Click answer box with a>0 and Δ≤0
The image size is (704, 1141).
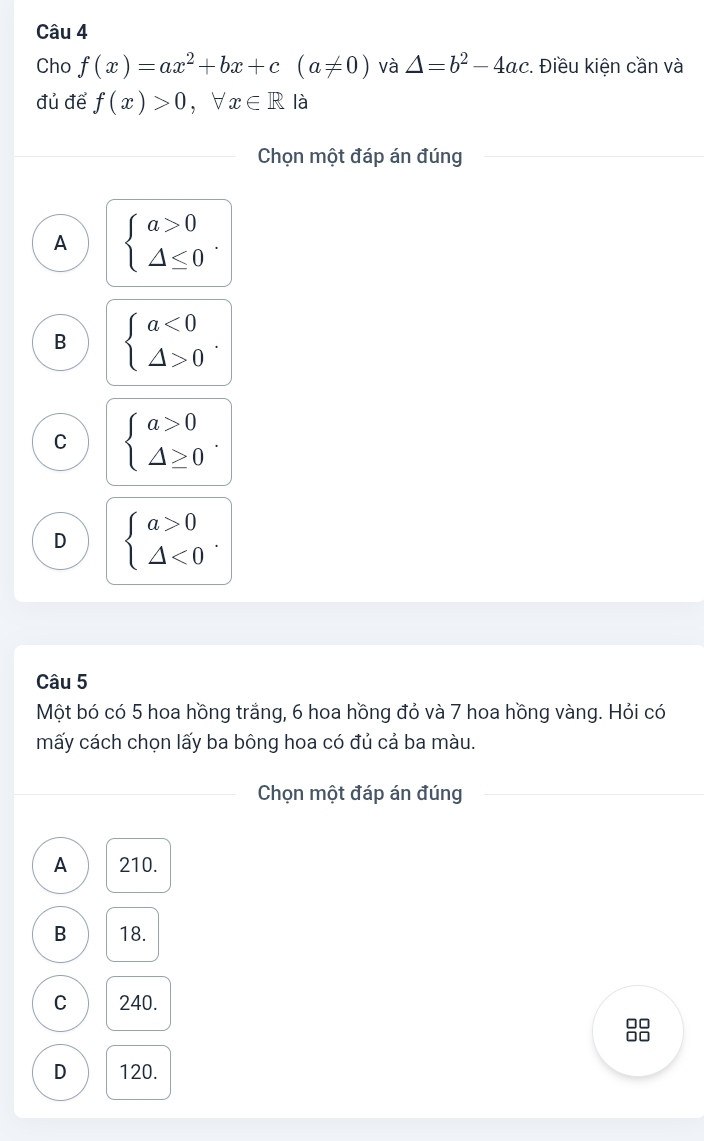point(169,243)
